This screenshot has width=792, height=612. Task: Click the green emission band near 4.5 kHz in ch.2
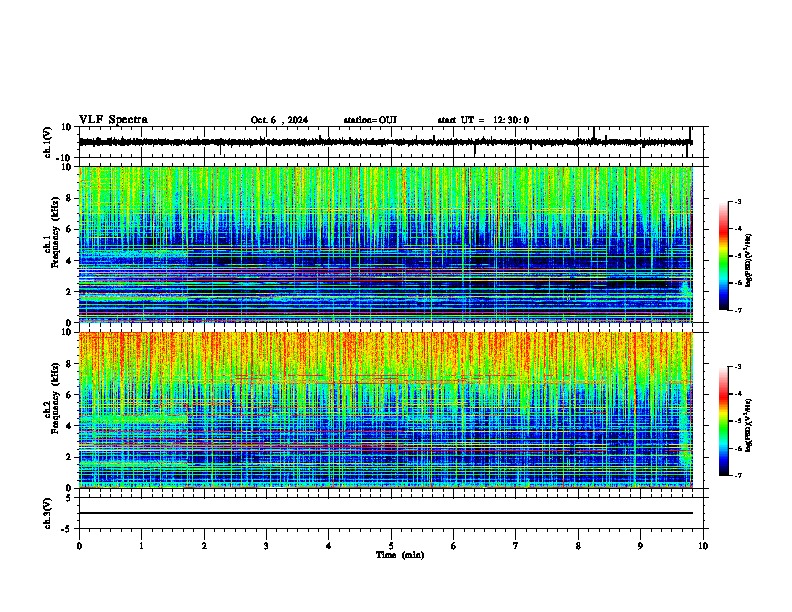[x=134, y=419]
